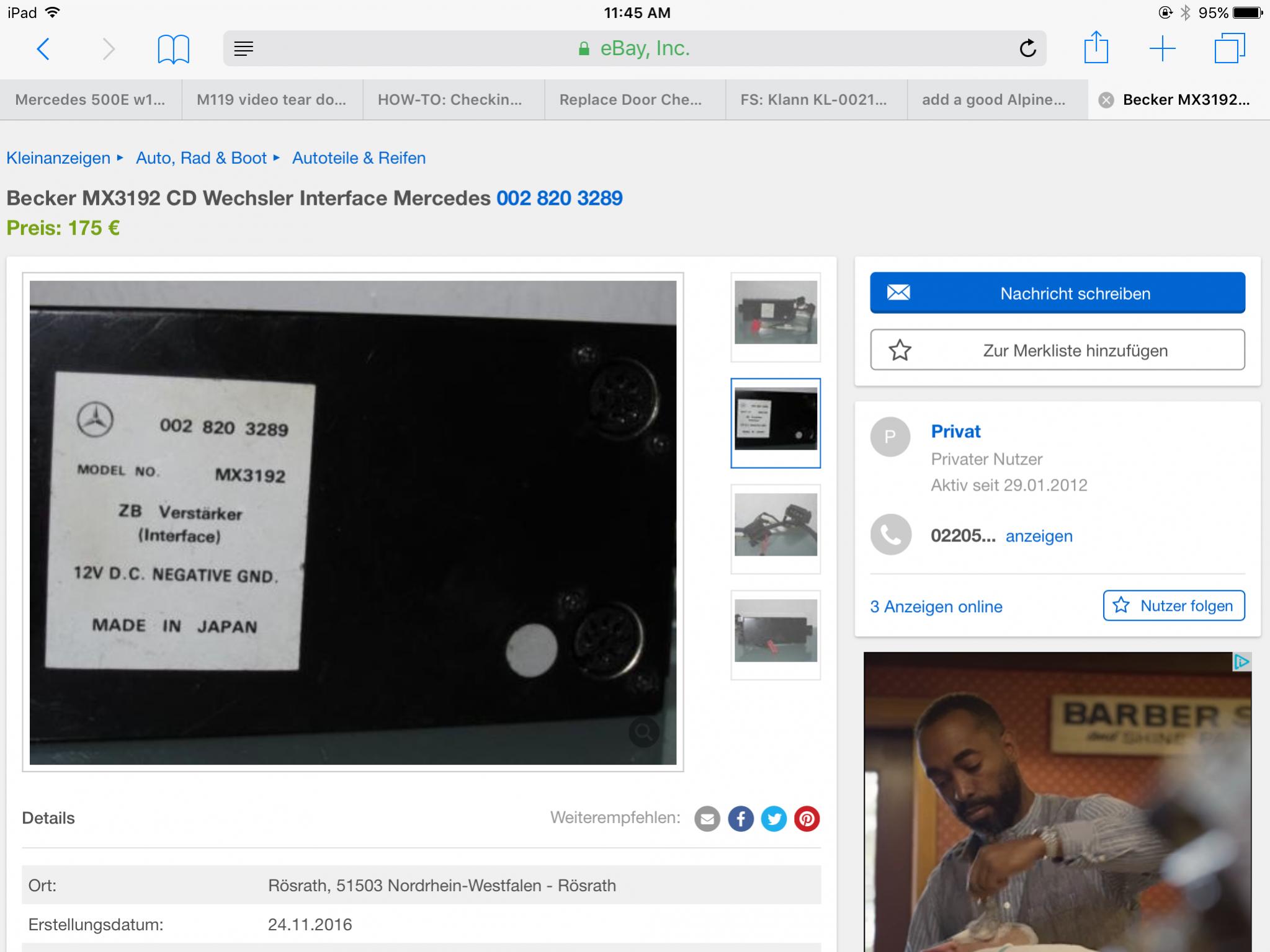
Task: Open Autoteile & Reifen breadcrumb
Action: tap(359, 158)
